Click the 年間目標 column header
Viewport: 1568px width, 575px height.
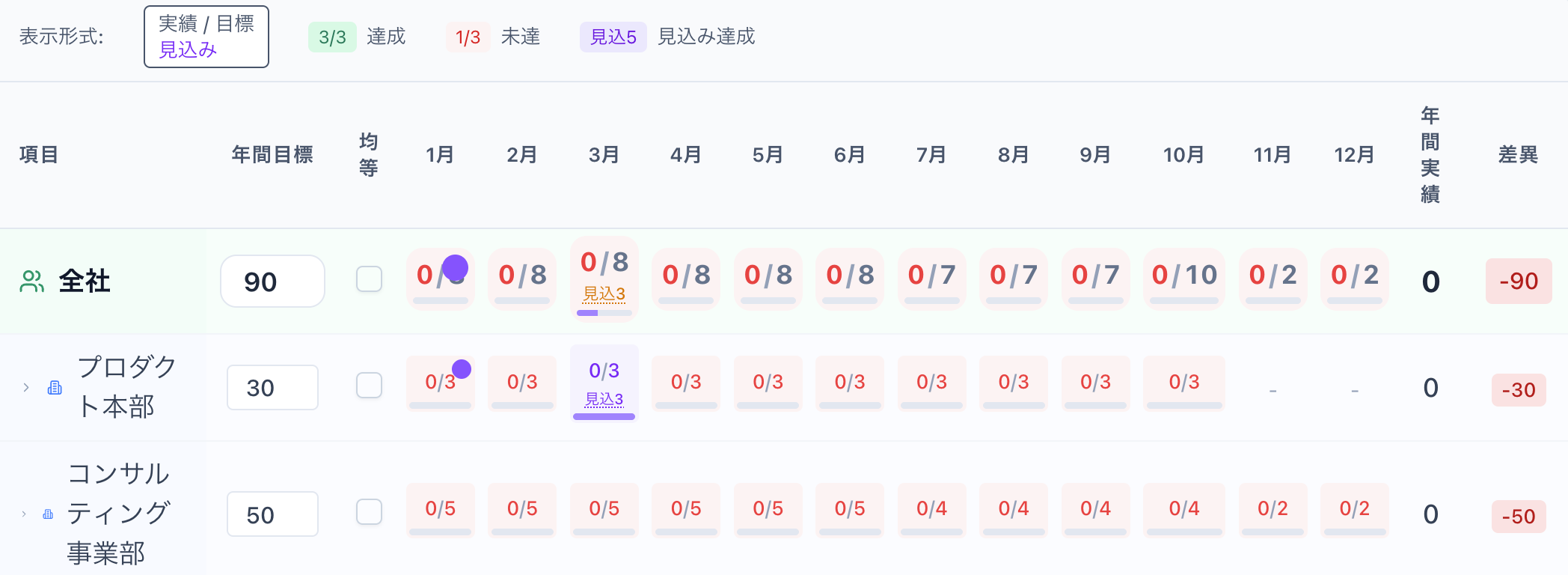(272, 155)
